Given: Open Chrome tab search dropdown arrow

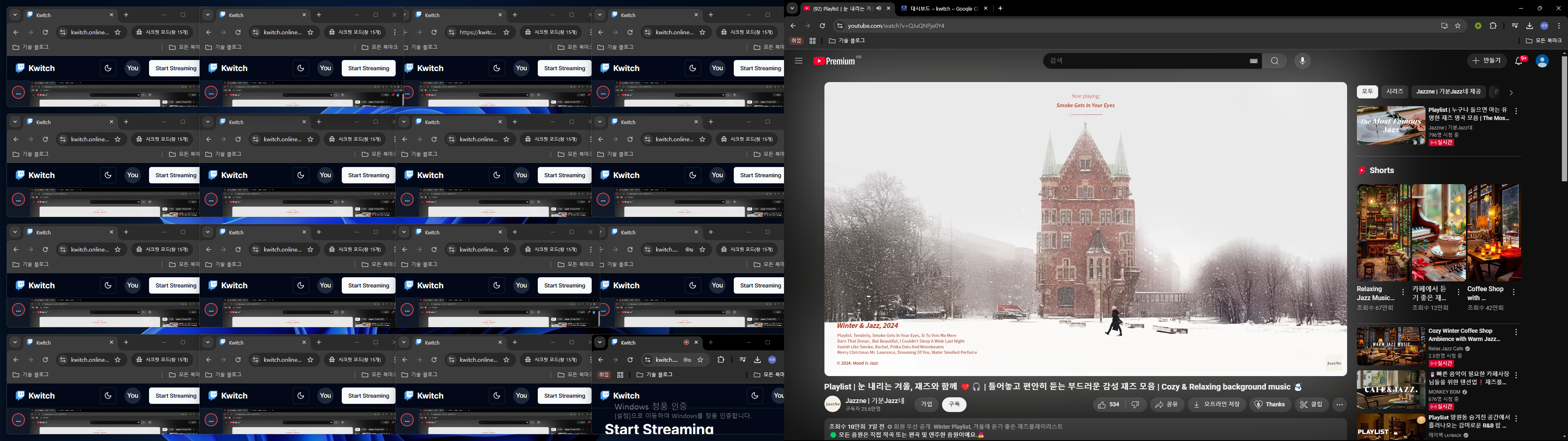Looking at the screenshot, I should pyautogui.click(x=792, y=9).
